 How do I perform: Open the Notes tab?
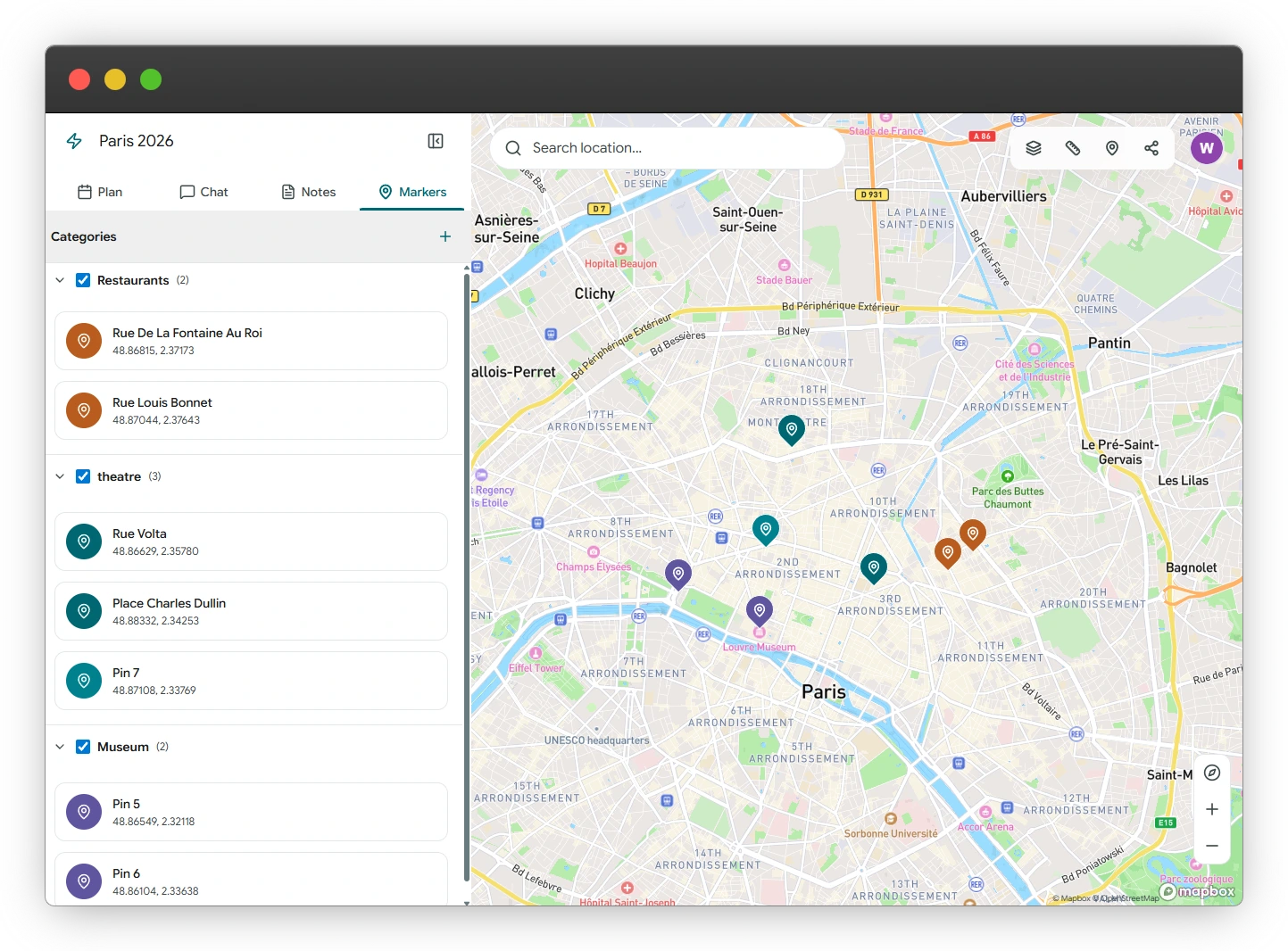tap(309, 192)
